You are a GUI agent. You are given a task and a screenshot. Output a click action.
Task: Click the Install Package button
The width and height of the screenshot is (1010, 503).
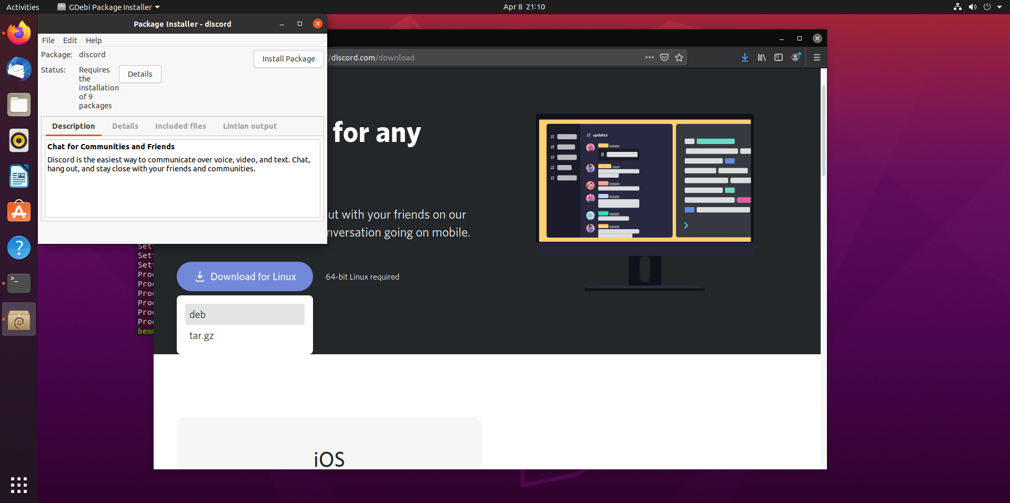[288, 59]
